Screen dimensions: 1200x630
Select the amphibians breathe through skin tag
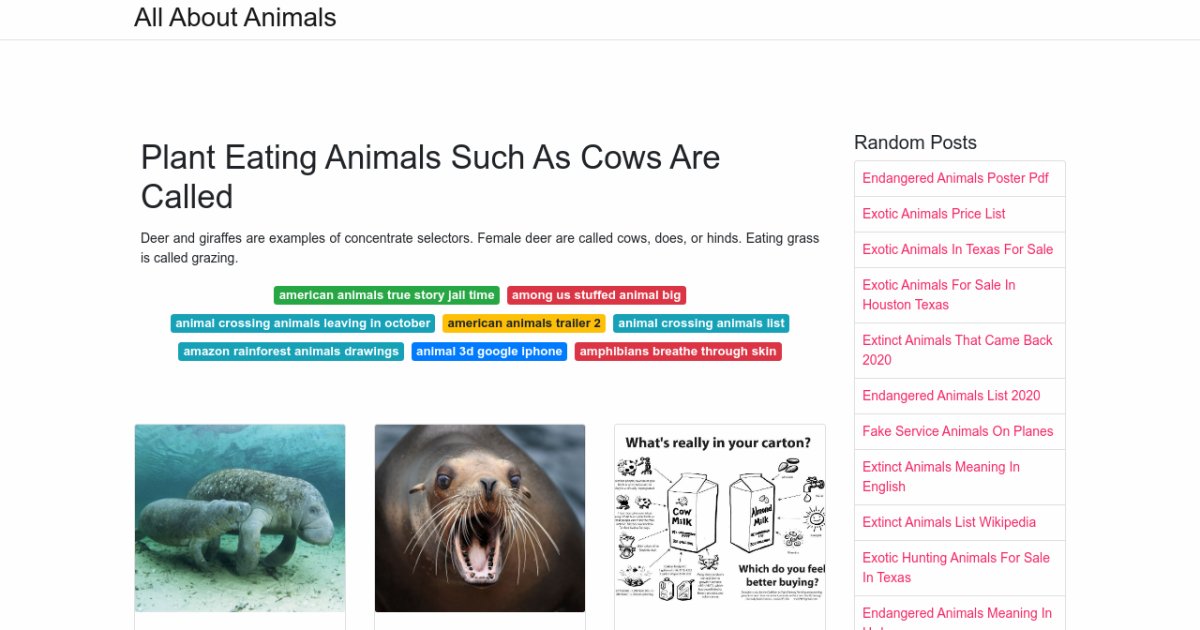[678, 351]
